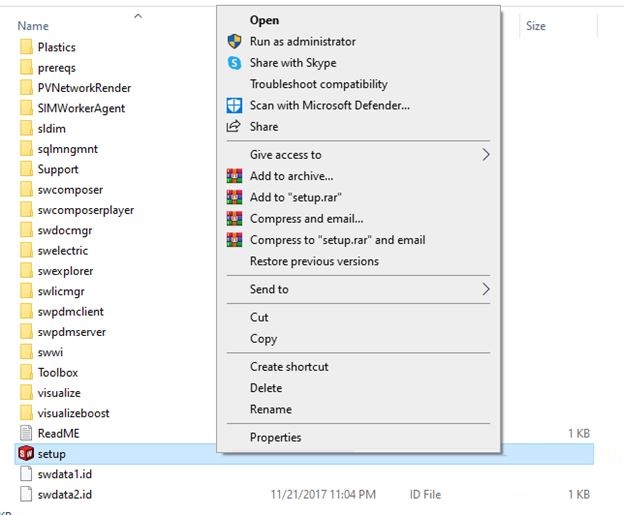Select Run as administrator

pos(358,41)
